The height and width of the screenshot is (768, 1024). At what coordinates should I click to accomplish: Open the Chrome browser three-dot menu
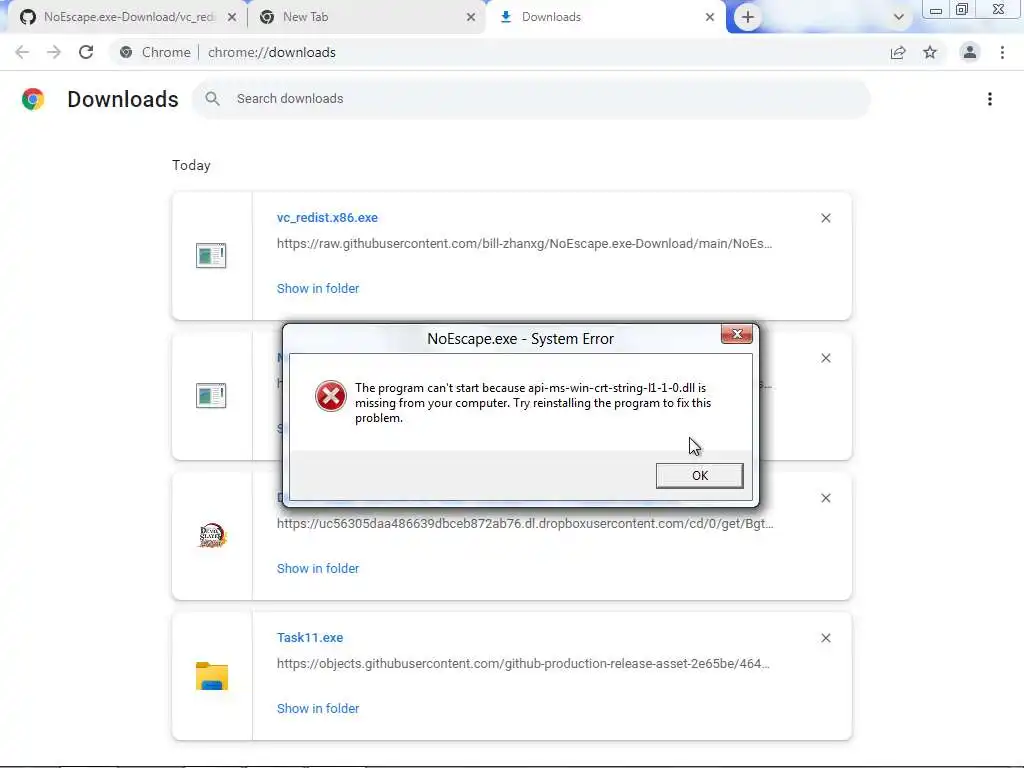pyautogui.click(x=1002, y=52)
